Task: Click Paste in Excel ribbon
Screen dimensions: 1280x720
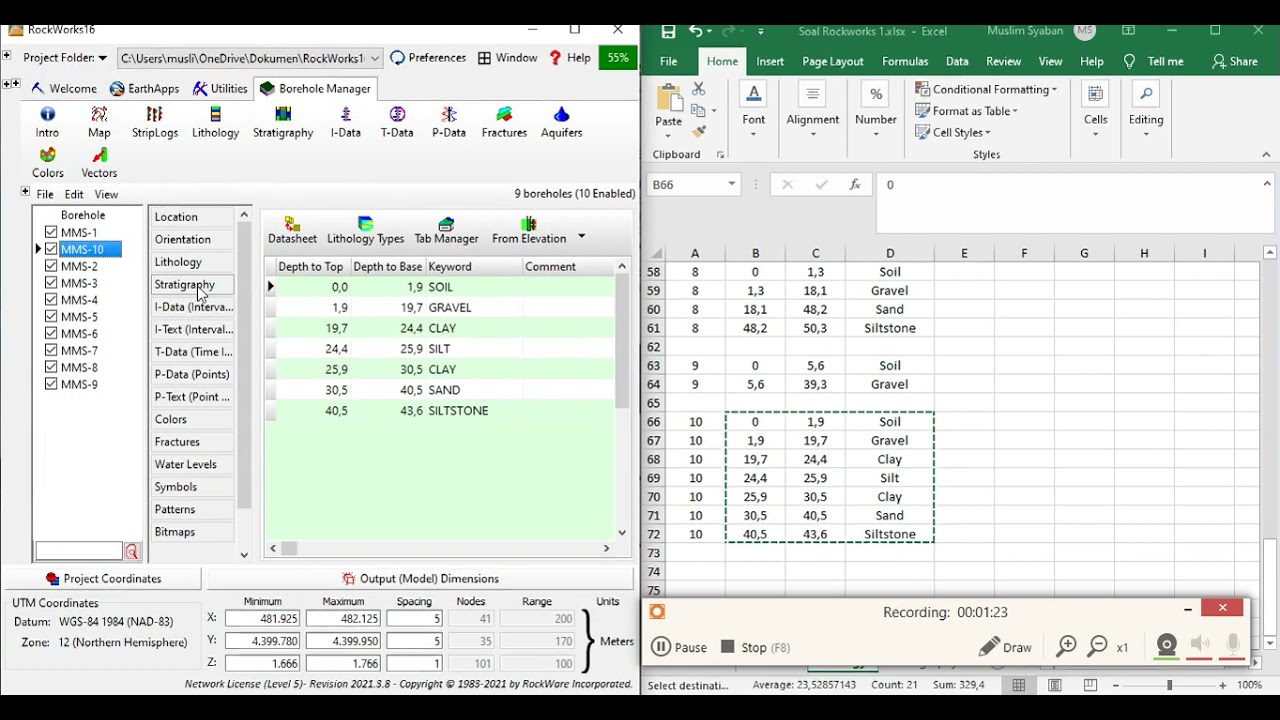Action: point(668,107)
